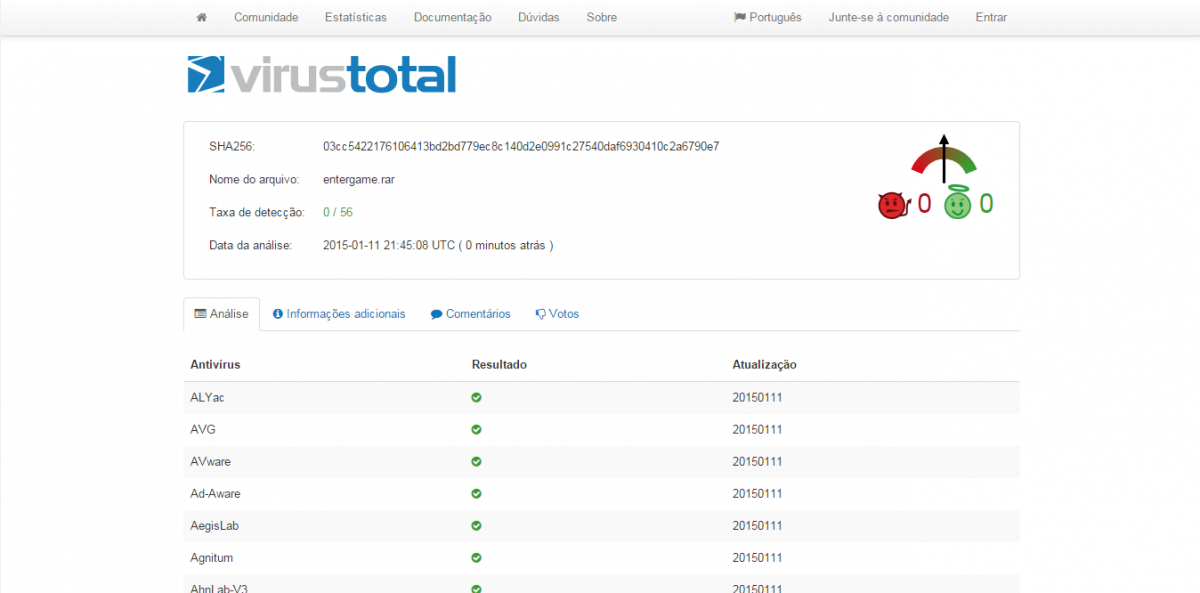The height and width of the screenshot is (593, 1200).
Task: Click update date 20150111 in AVG row
Action: coord(757,429)
